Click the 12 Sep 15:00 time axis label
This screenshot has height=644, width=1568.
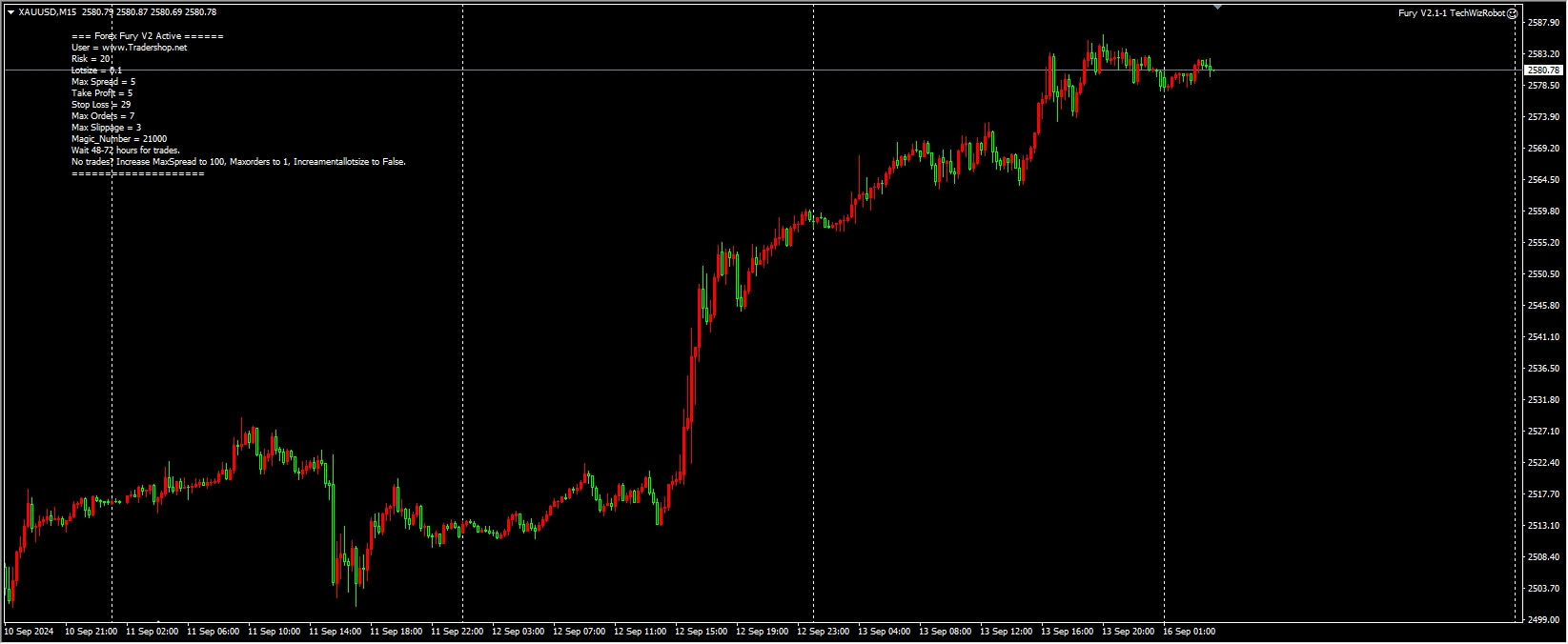pyautogui.click(x=701, y=632)
